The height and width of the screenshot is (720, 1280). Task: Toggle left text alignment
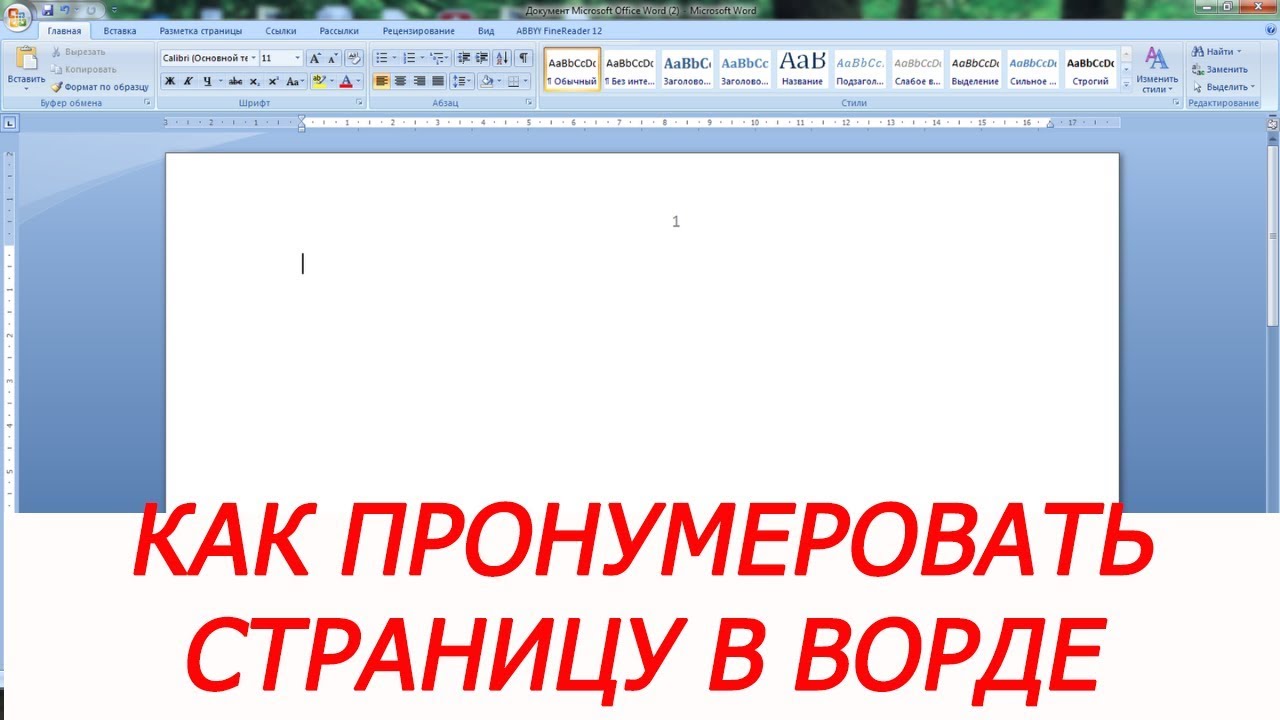[381, 82]
